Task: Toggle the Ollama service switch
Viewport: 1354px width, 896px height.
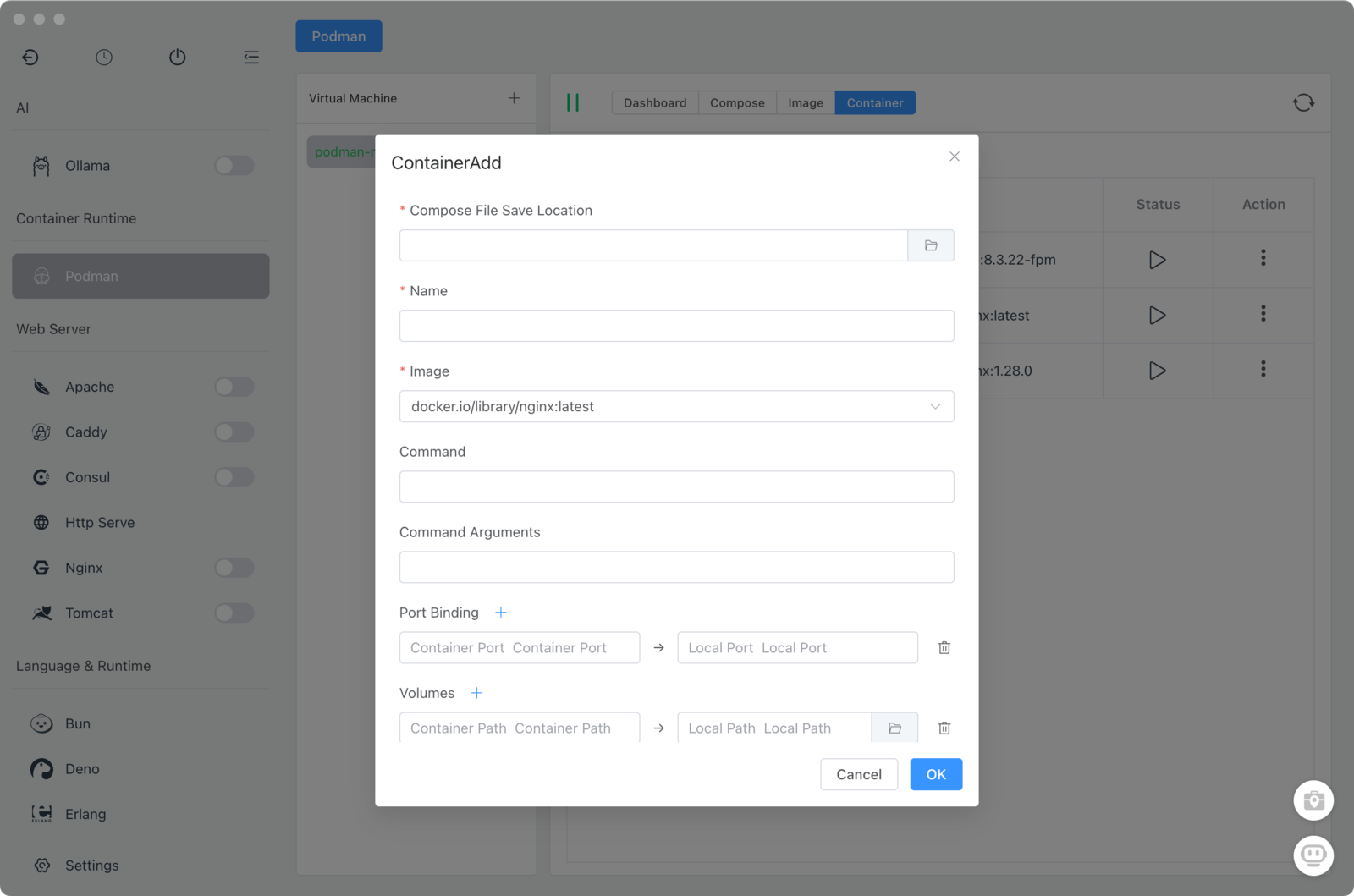Action: pos(234,166)
